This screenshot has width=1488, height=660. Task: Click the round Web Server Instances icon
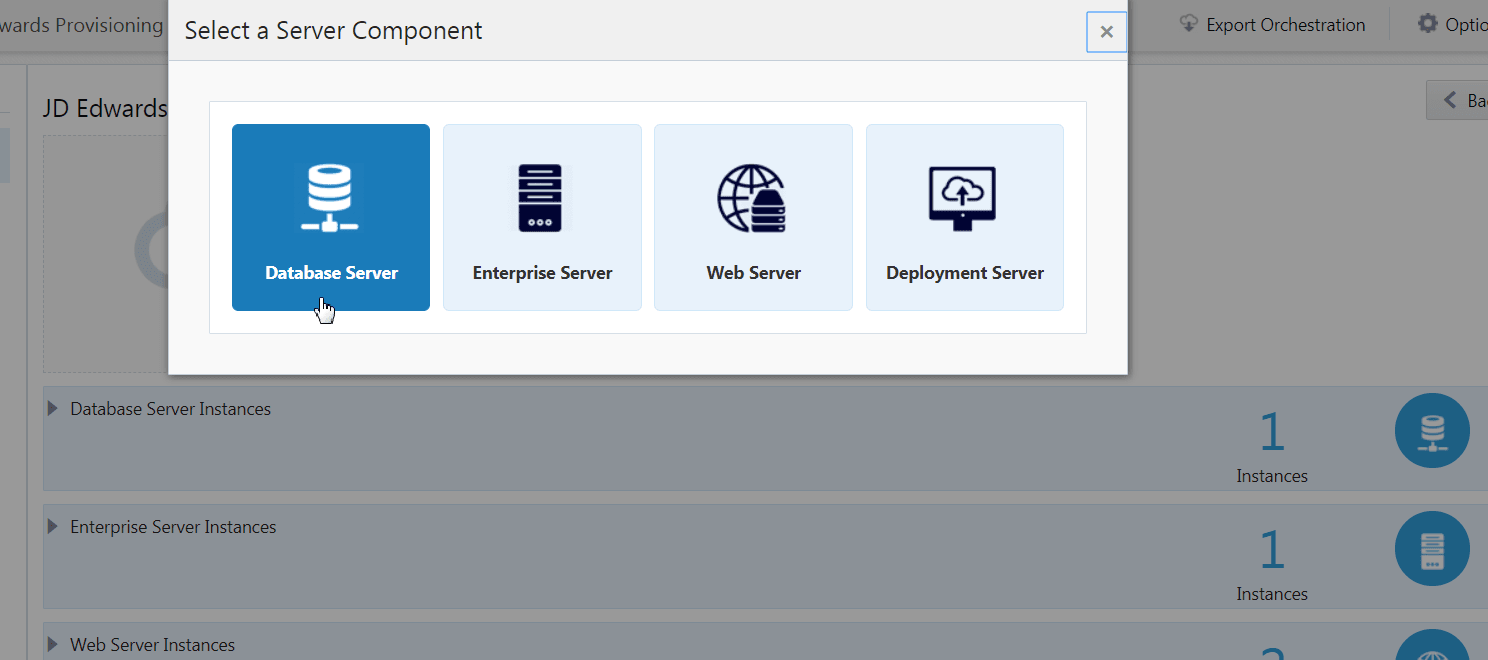pos(1432,648)
